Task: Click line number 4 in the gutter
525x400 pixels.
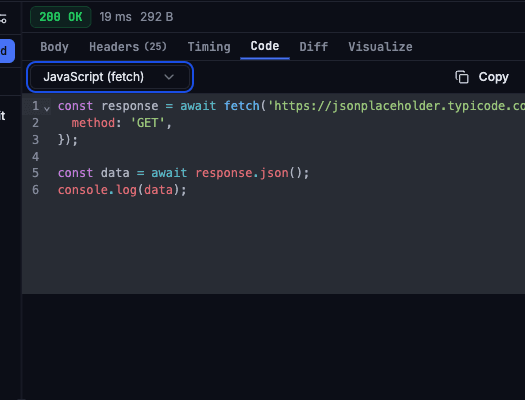Action: point(35,156)
